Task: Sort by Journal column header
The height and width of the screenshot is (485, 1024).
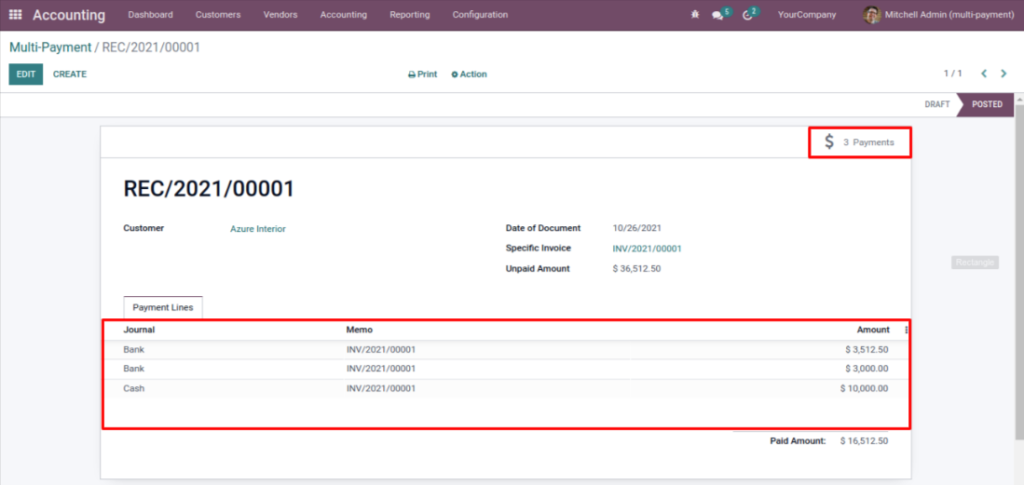Action: pyautogui.click(x=139, y=330)
